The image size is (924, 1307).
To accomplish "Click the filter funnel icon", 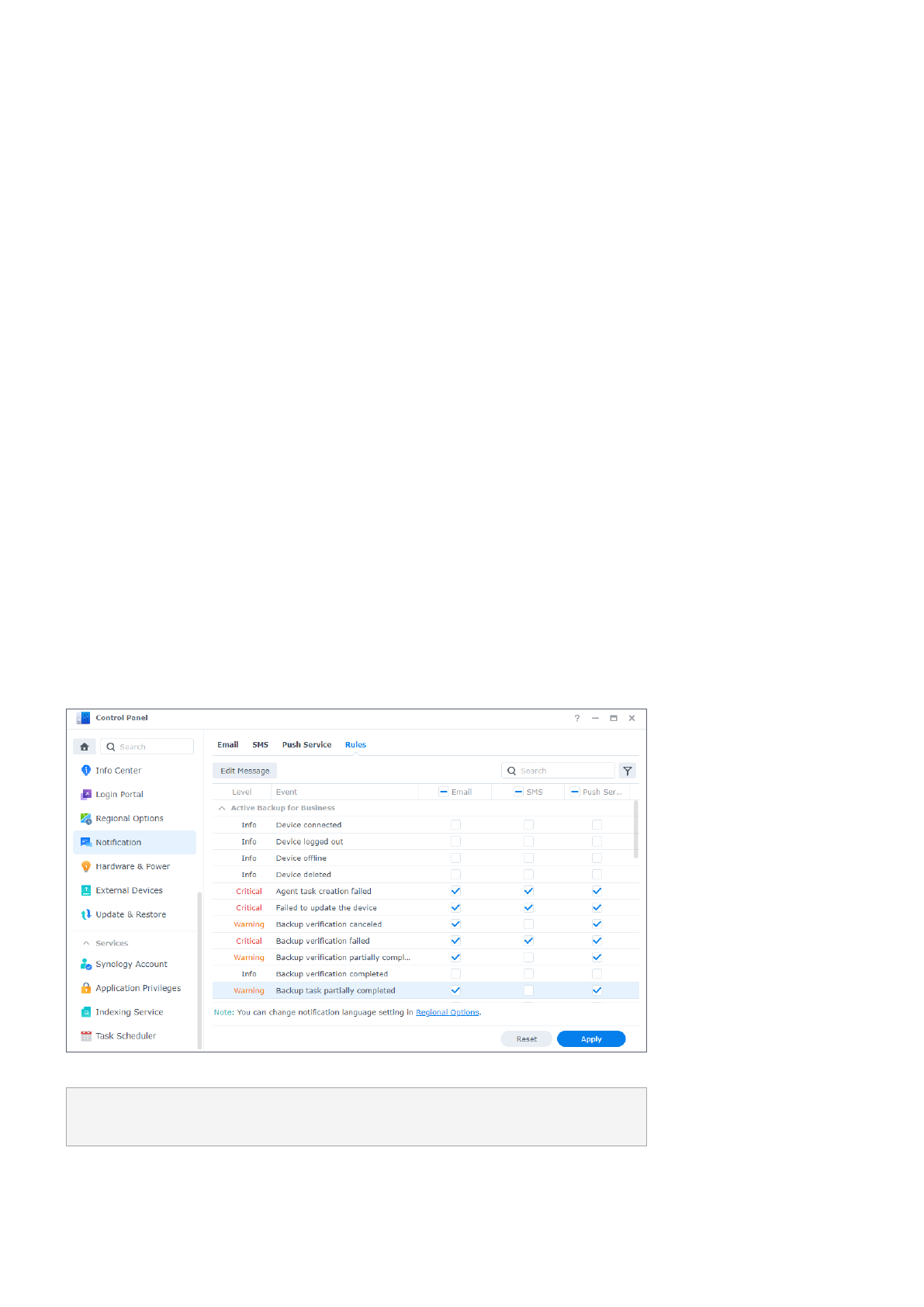I will tap(628, 771).
